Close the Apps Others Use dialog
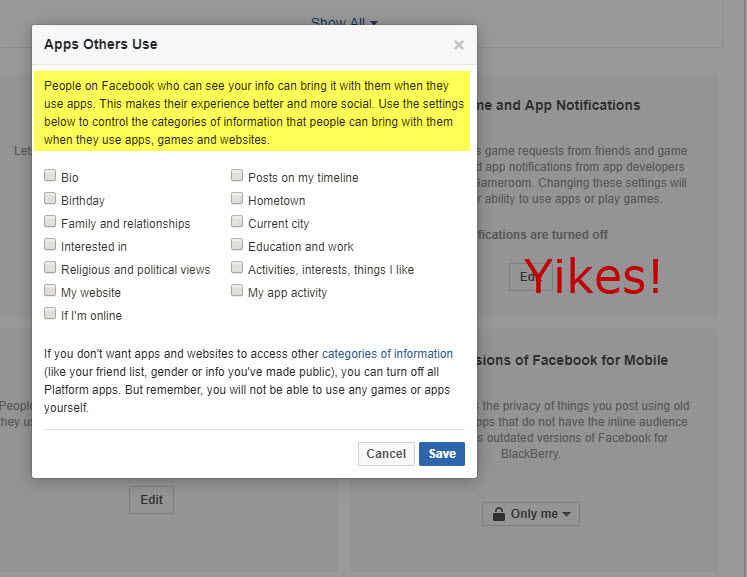747x577 pixels. point(458,45)
